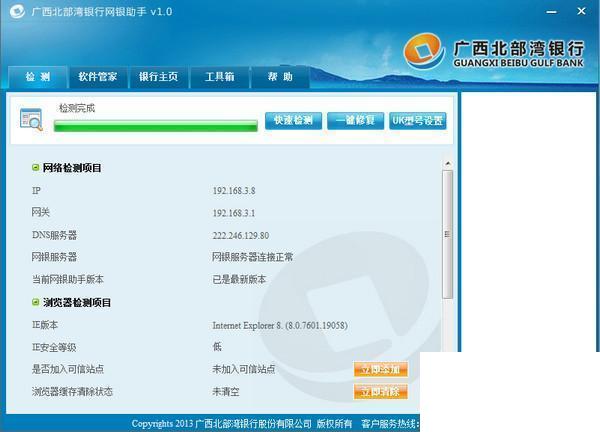The width and height of the screenshot is (600, 432).
Task: Click the scrollbar up arrow
Action: click(448, 164)
